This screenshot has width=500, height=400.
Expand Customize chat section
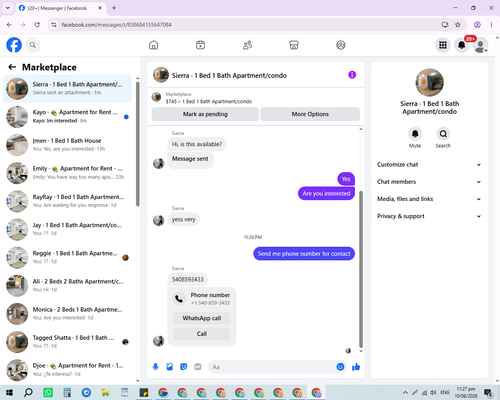tap(429, 165)
